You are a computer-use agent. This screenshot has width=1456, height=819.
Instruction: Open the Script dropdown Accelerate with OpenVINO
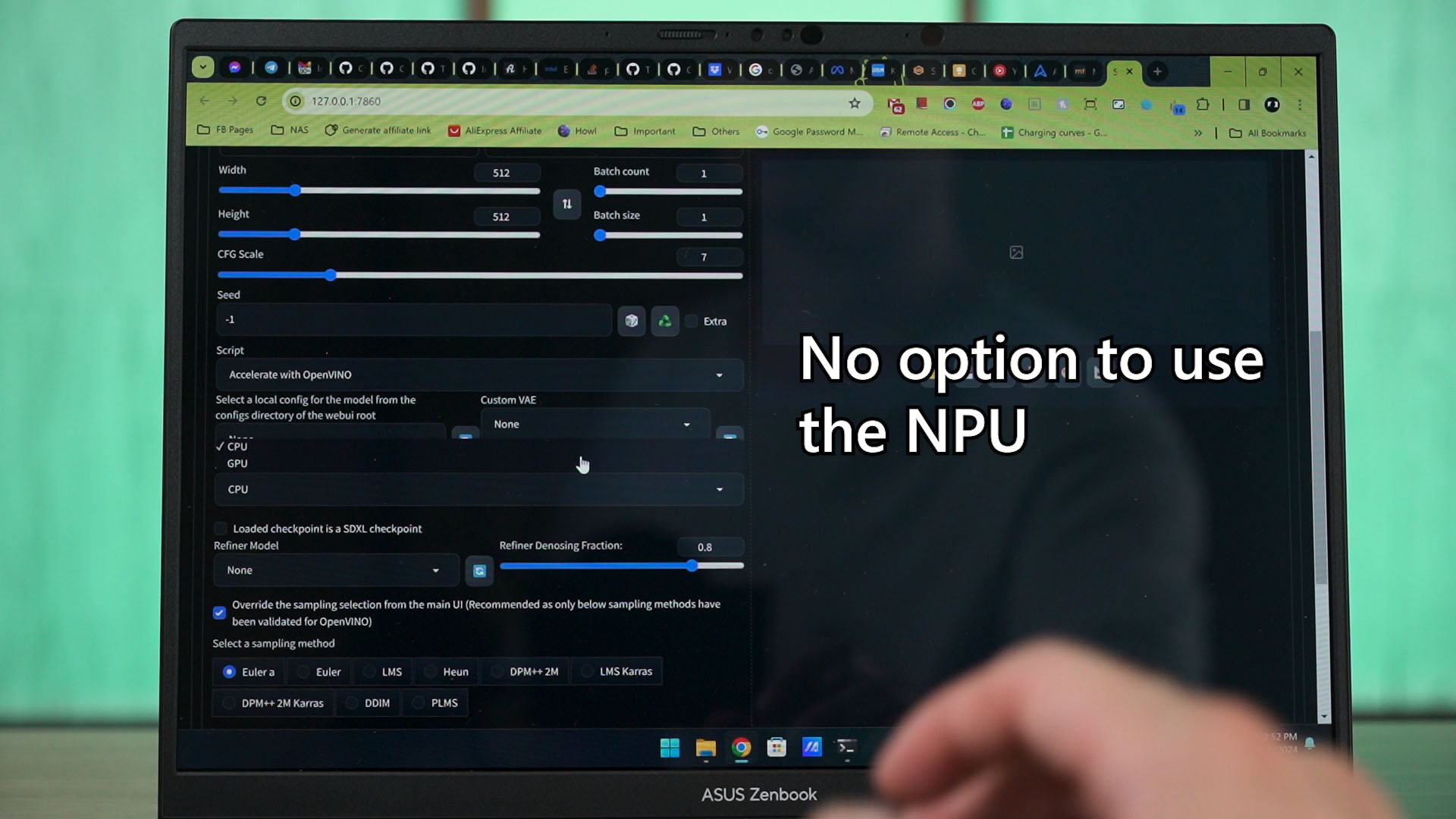(x=478, y=375)
